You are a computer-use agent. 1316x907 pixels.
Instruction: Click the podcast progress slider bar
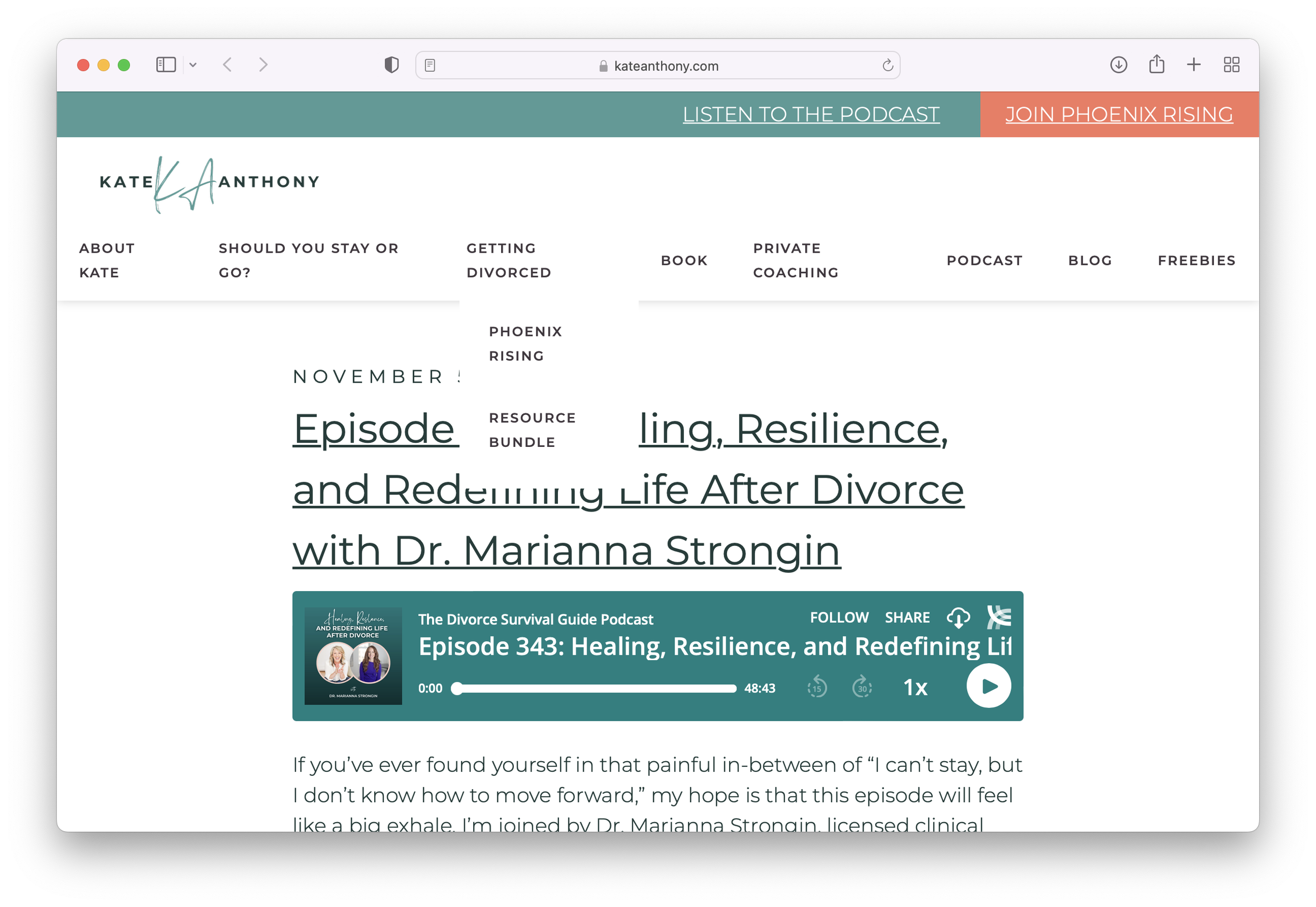tap(595, 689)
